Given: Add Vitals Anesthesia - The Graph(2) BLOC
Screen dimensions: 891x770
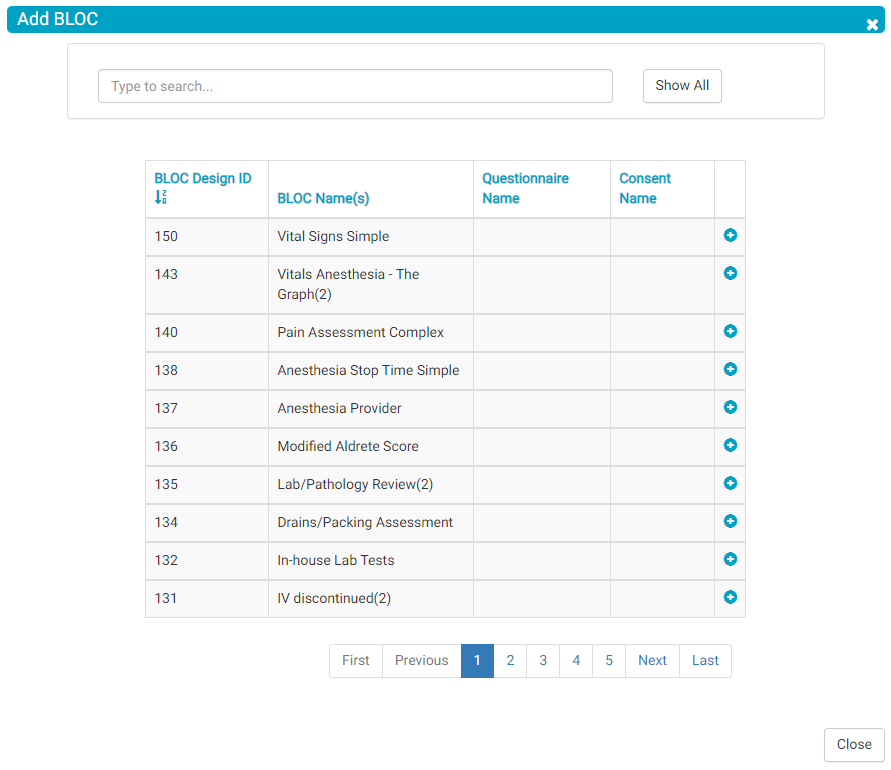Looking at the screenshot, I should (730, 273).
